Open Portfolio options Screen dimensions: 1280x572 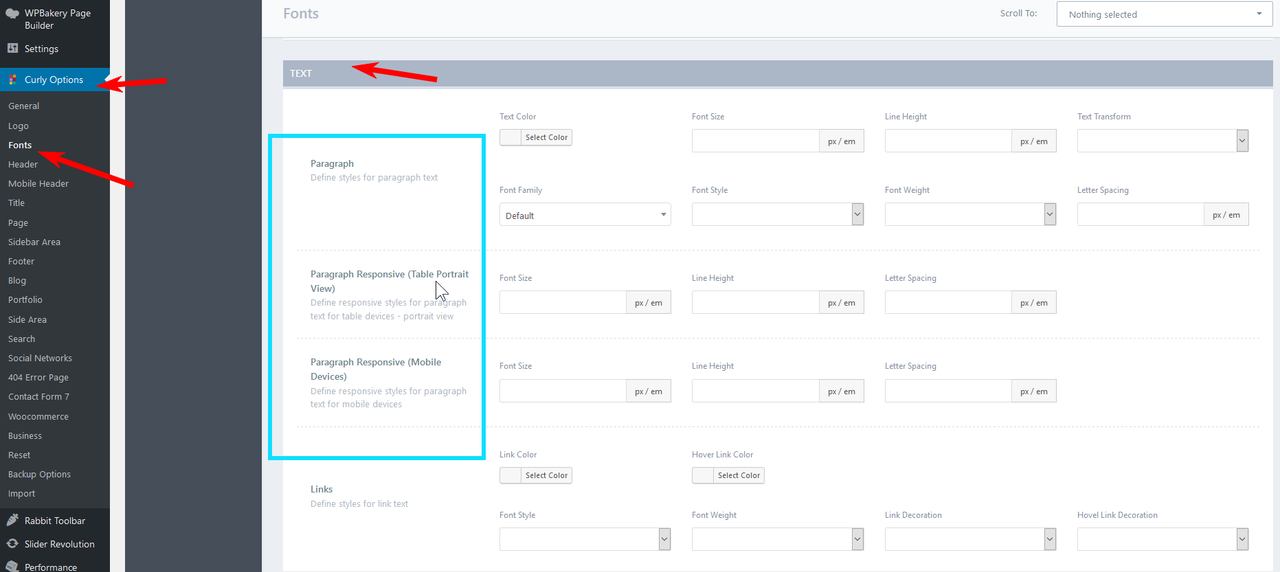click(25, 300)
